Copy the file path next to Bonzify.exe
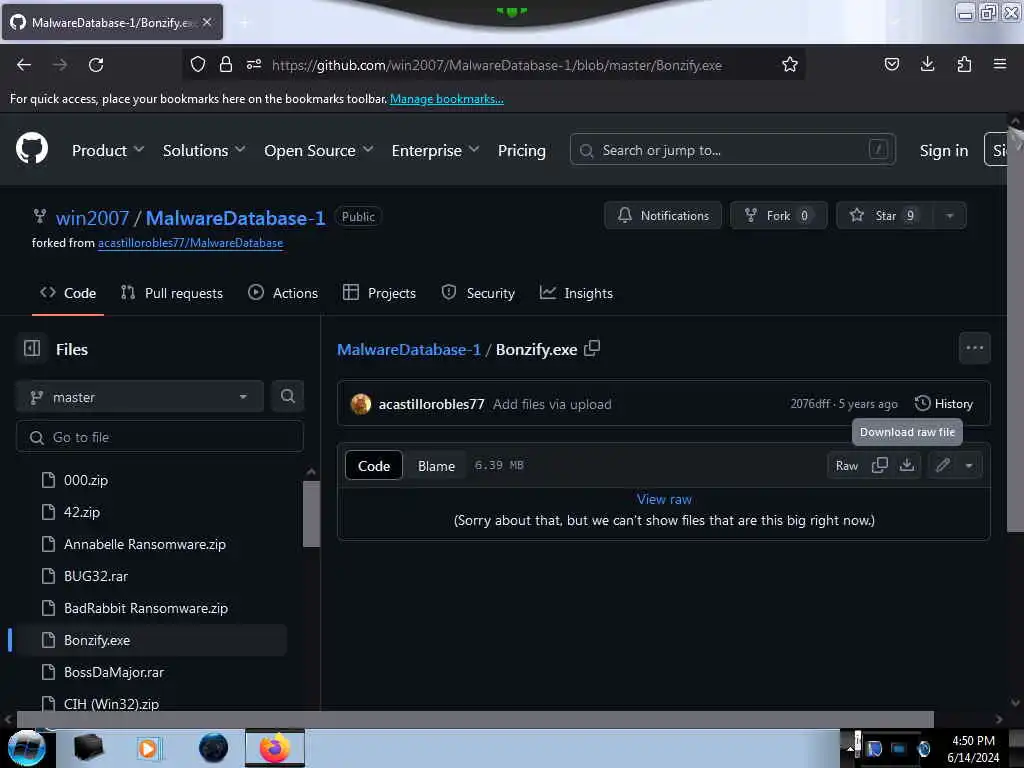This screenshot has width=1024, height=768. pyautogui.click(x=592, y=348)
